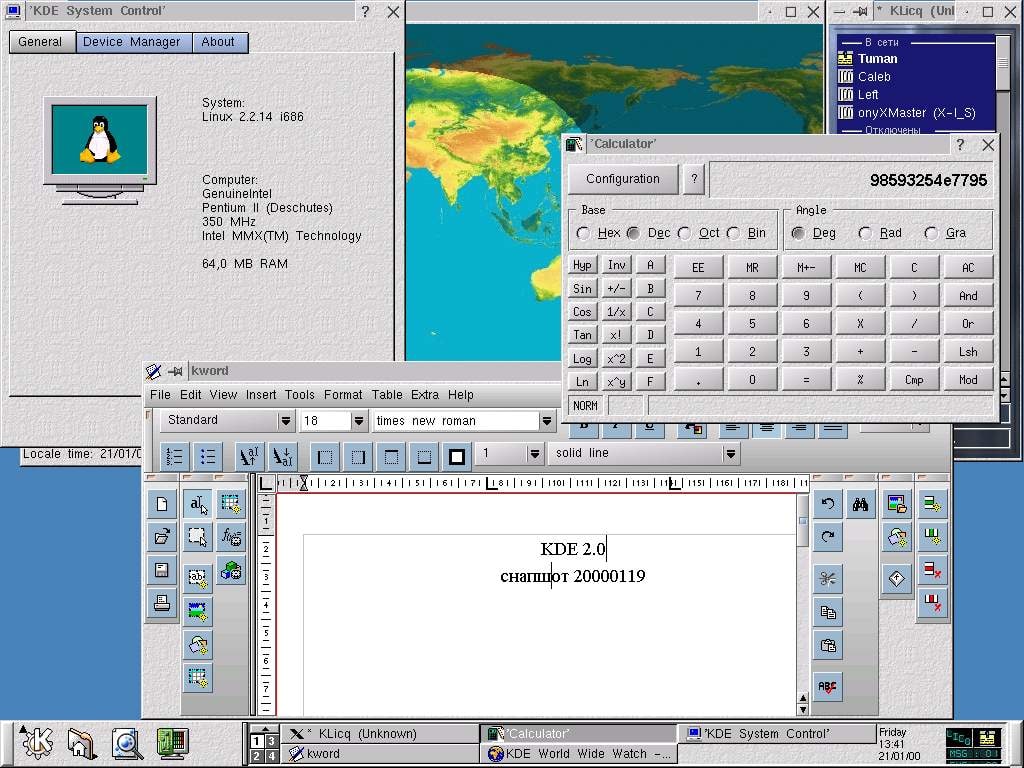Screen dimensions: 1024x768
Task: Click the Undo arrow icon in kword
Action: coord(827,504)
